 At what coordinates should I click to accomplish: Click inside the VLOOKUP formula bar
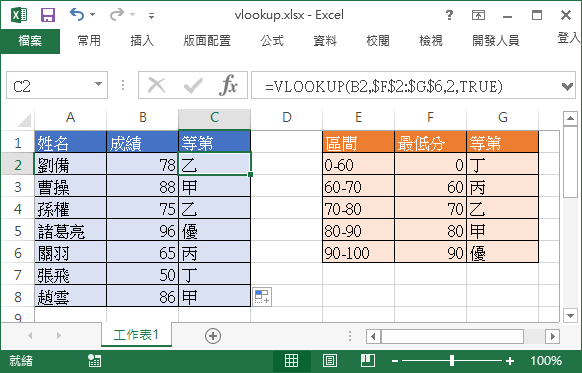click(x=406, y=86)
